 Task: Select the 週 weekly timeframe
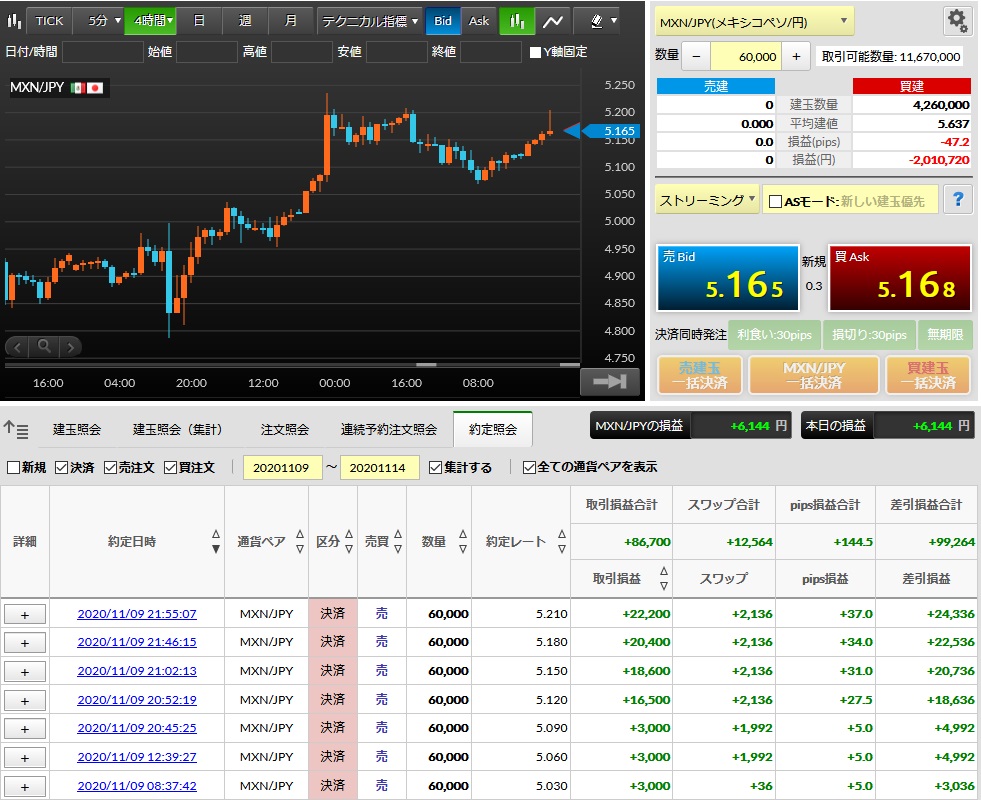(x=245, y=21)
